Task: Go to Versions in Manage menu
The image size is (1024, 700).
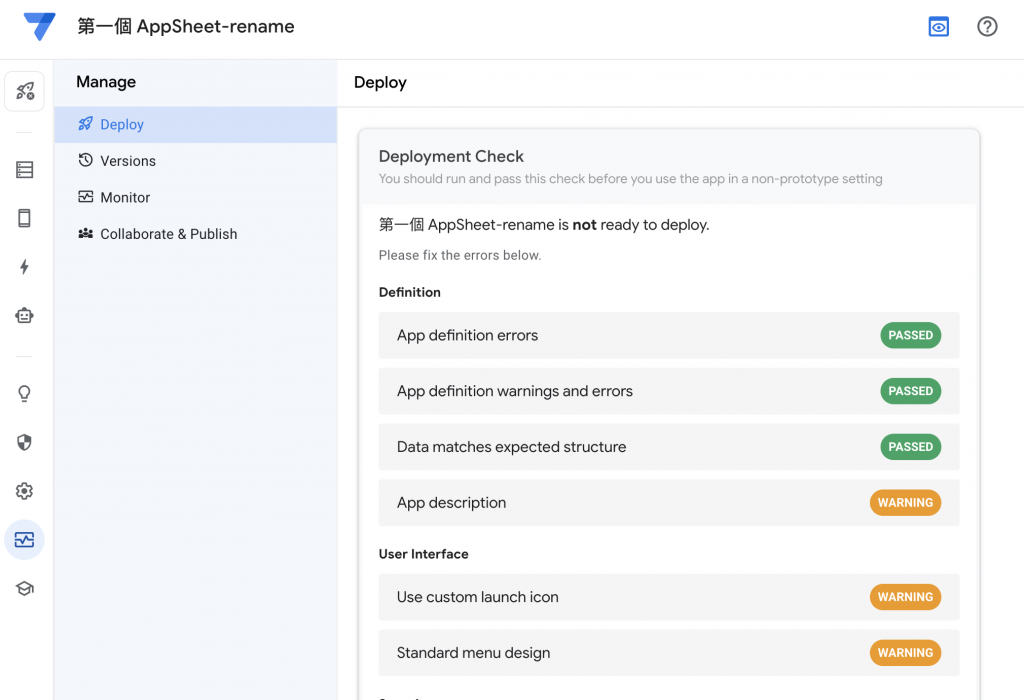Action: (128, 161)
